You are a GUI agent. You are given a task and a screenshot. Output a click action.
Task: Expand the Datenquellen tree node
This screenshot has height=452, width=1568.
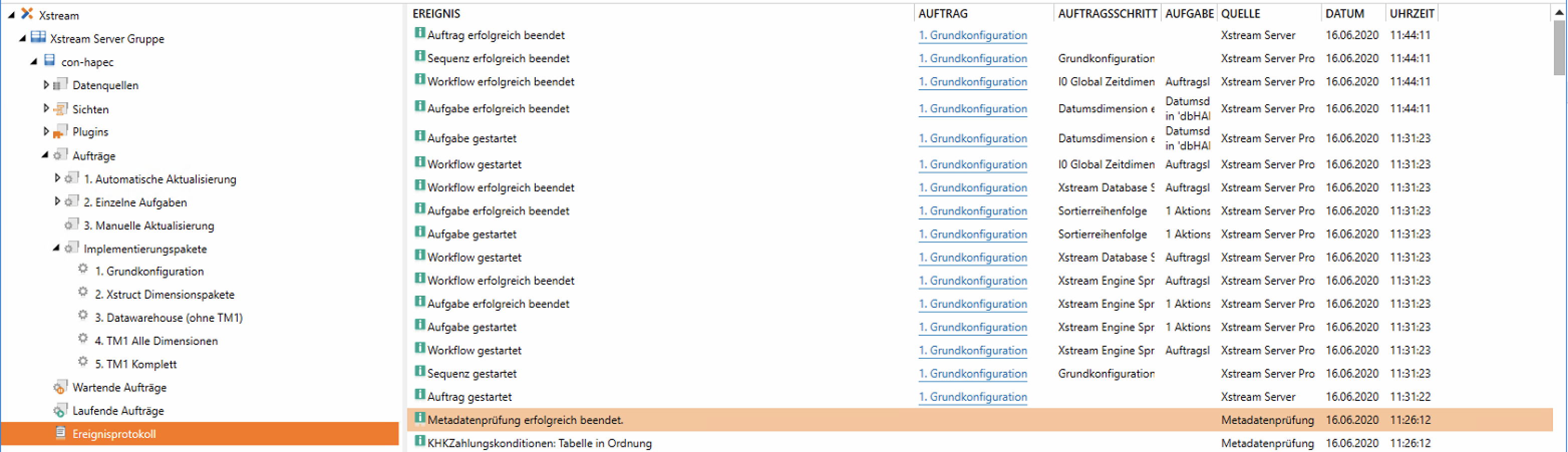46,85
